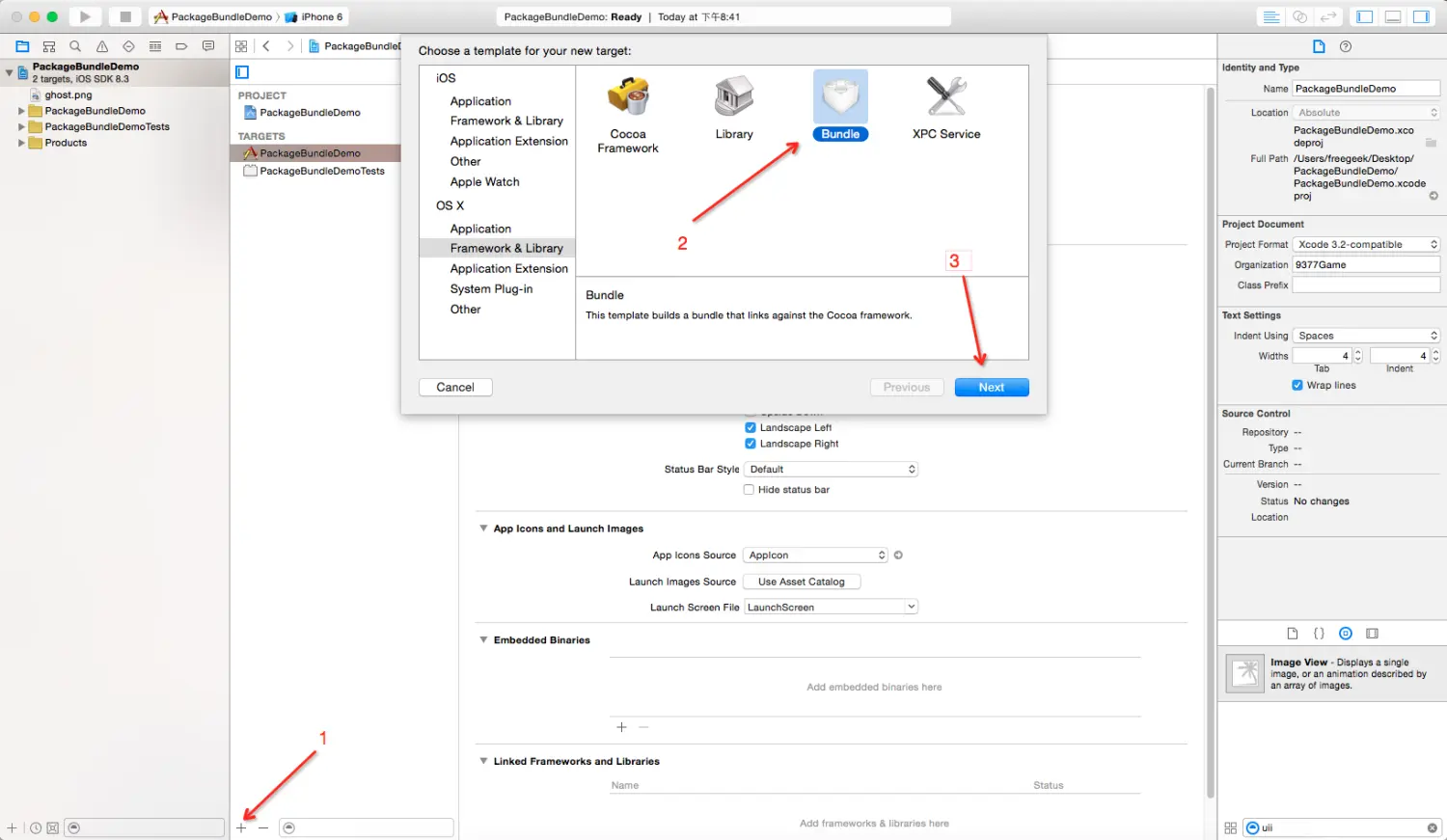Open Project Format dropdown

pyautogui.click(x=1366, y=244)
